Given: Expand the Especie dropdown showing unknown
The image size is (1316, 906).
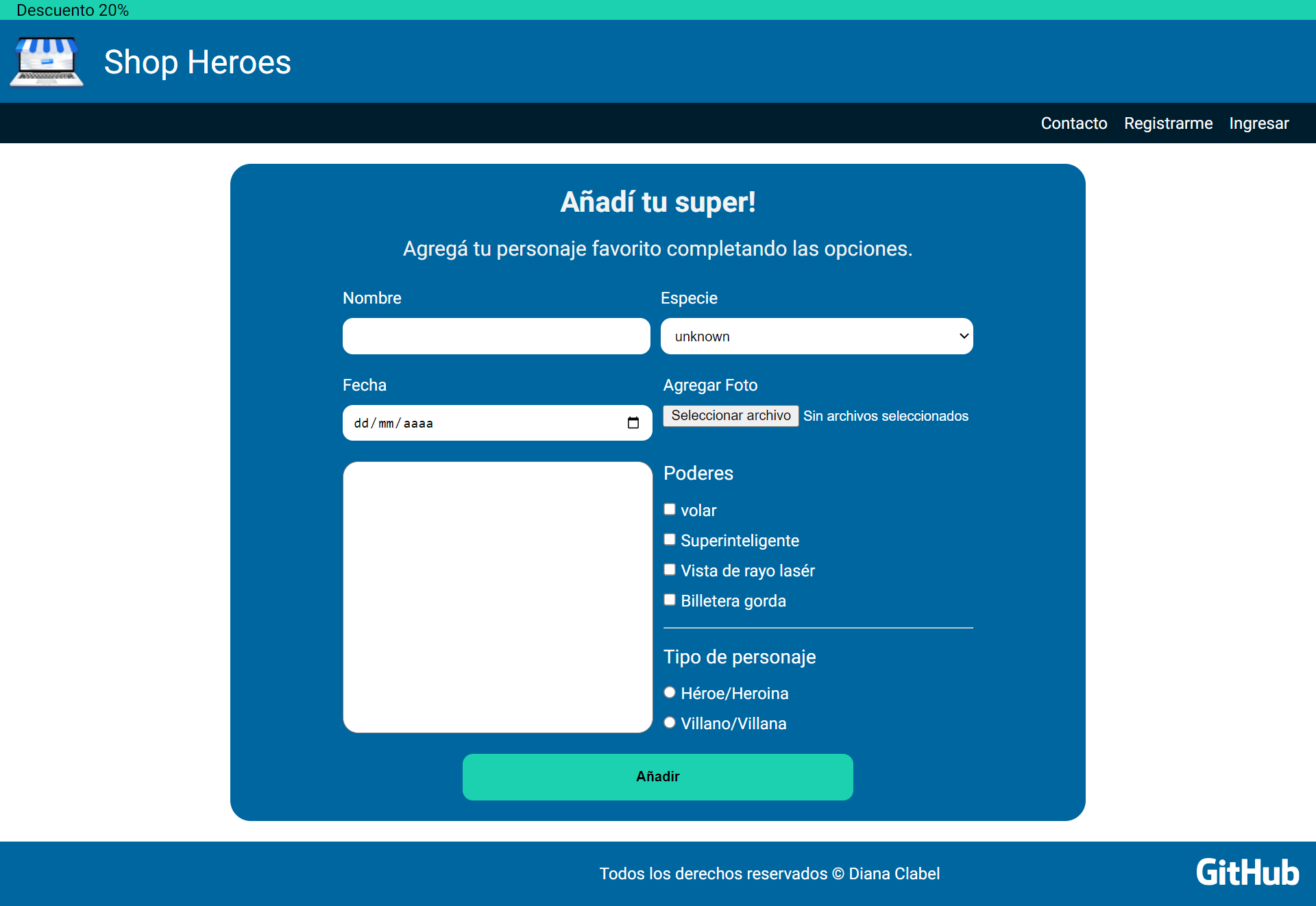Looking at the screenshot, I should [816, 336].
